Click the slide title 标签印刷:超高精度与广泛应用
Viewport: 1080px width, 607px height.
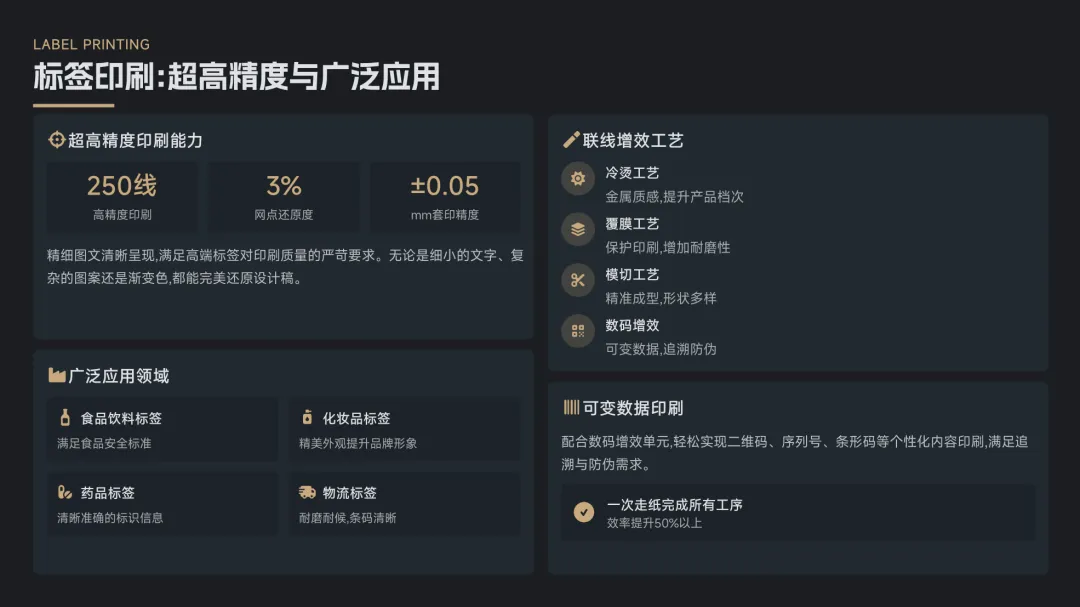pos(236,77)
